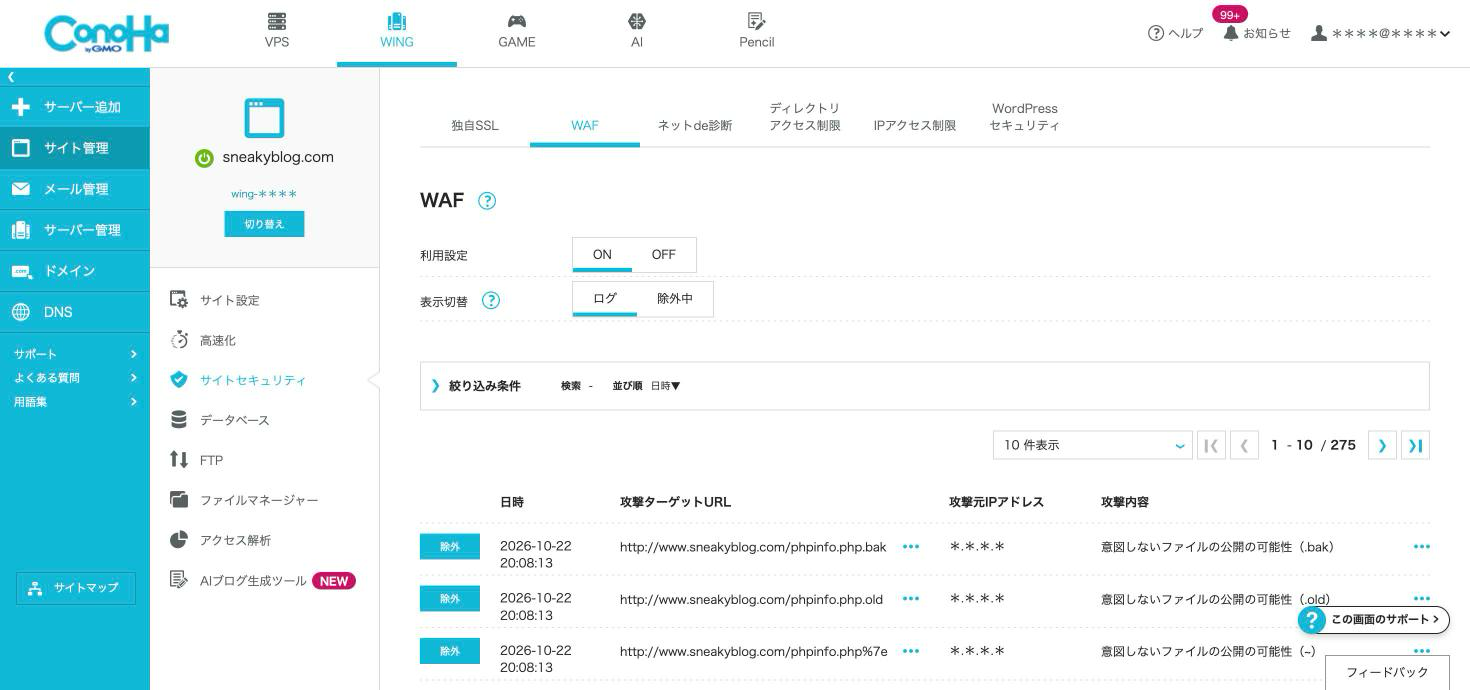Expand URL dots for phpinfo.php.old
This screenshot has height=690, width=1470.
click(911, 599)
